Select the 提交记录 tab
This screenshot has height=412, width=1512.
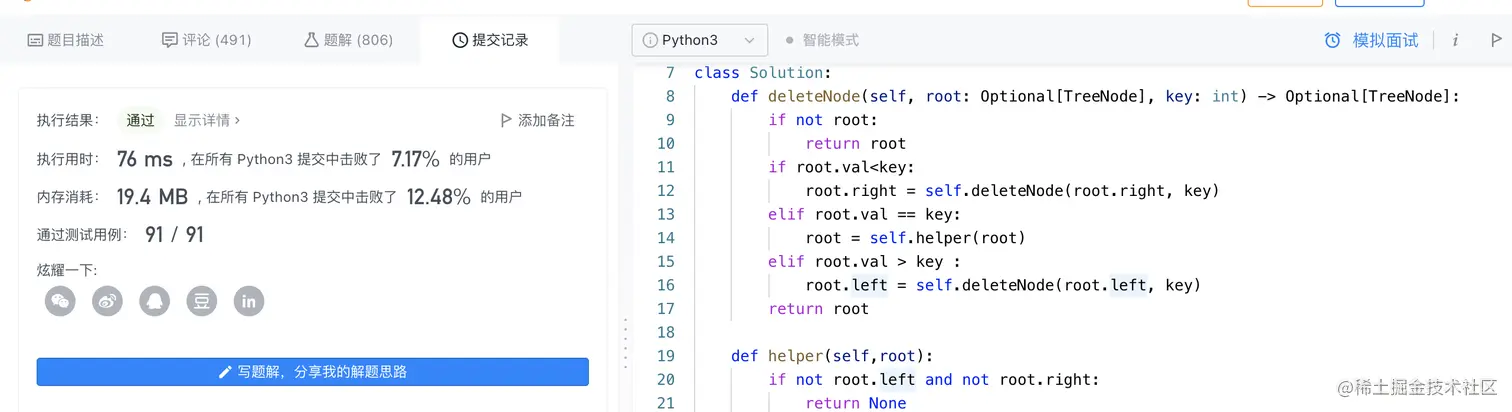point(490,40)
